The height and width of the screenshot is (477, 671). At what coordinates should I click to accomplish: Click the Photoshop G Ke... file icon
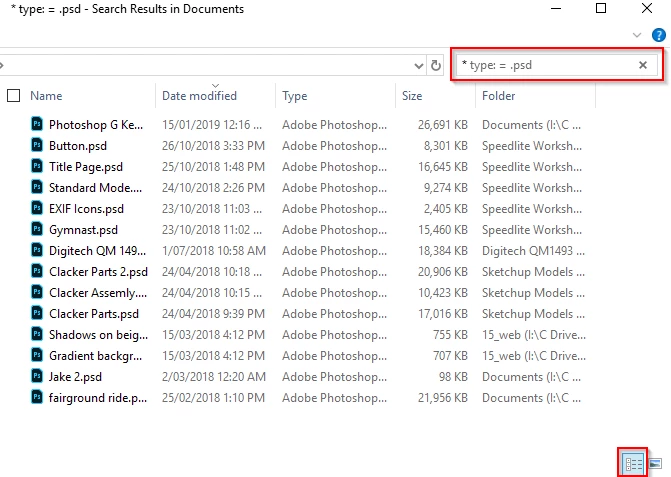pos(37,124)
